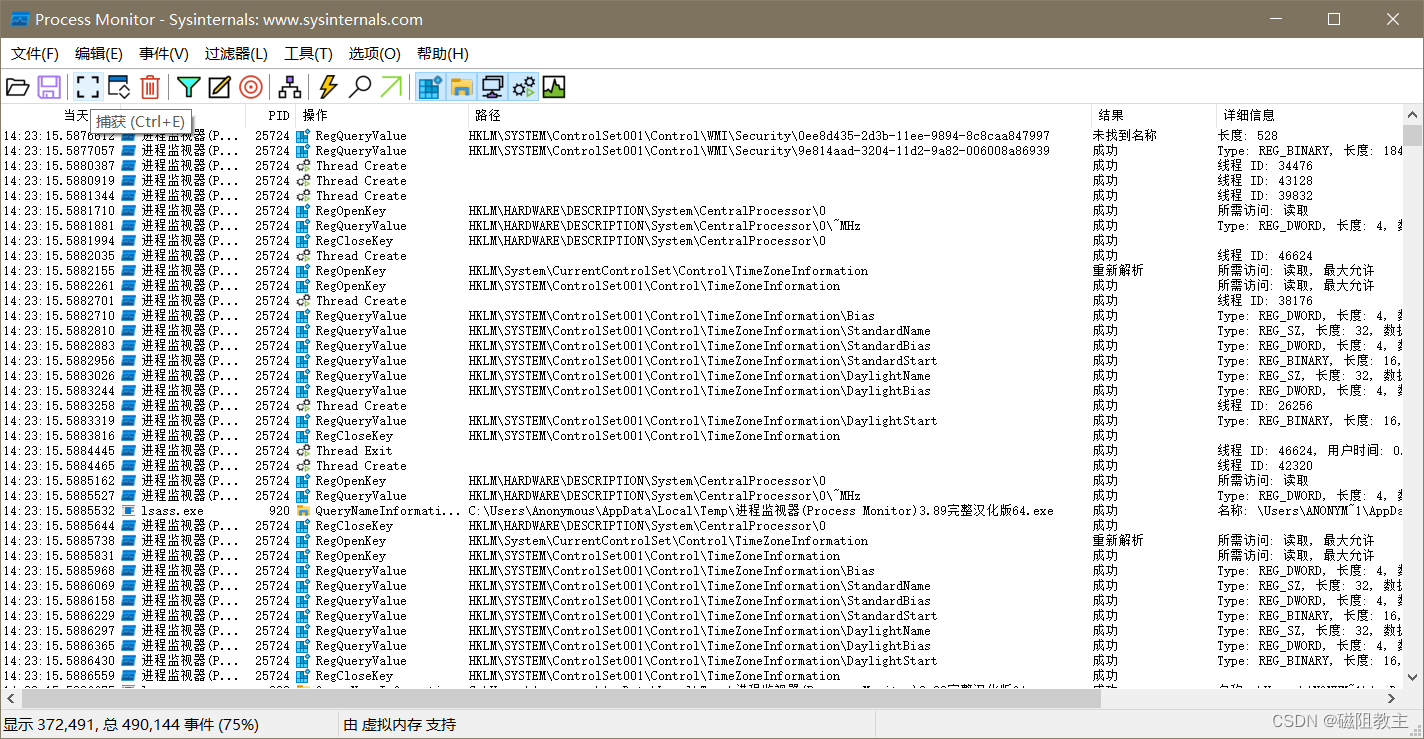Activate the Jump To arrow tool
1424x739 pixels.
[392, 87]
